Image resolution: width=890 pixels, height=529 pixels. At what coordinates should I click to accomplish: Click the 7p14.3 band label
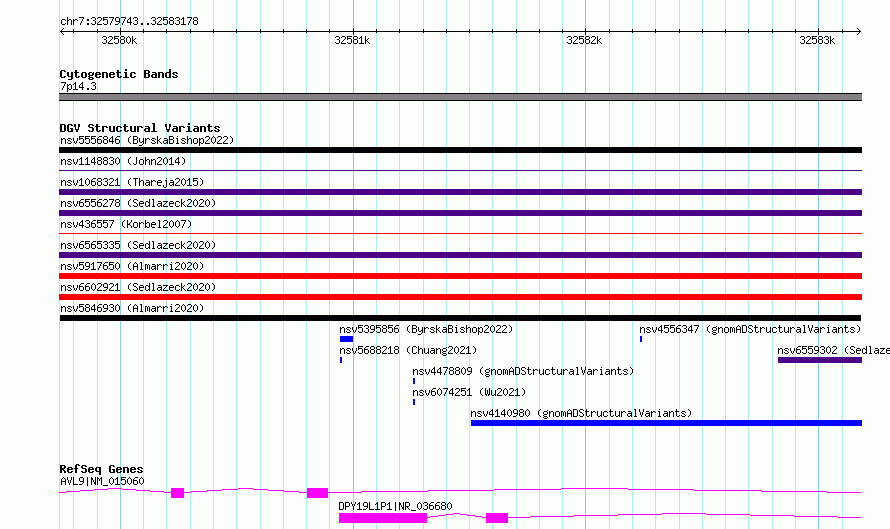tap(78, 86)
